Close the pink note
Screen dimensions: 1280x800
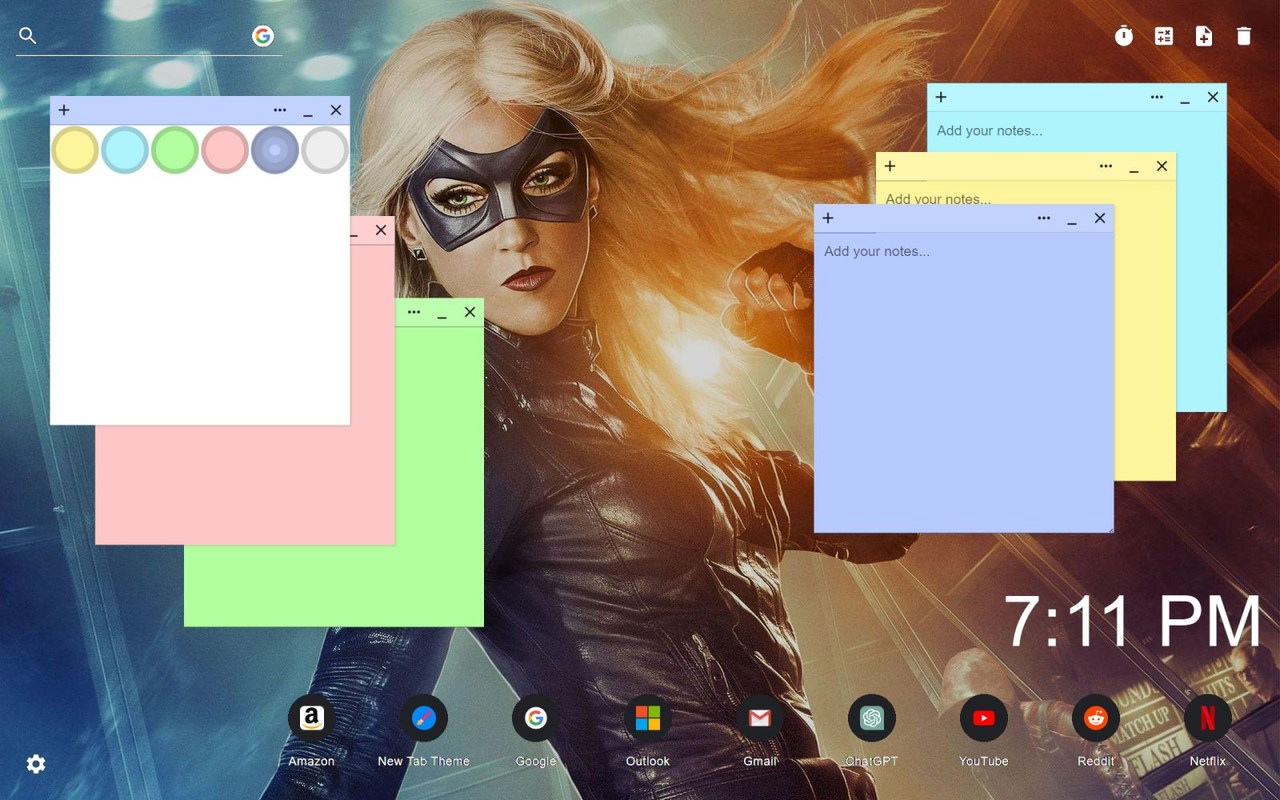(x=381, y=230)
